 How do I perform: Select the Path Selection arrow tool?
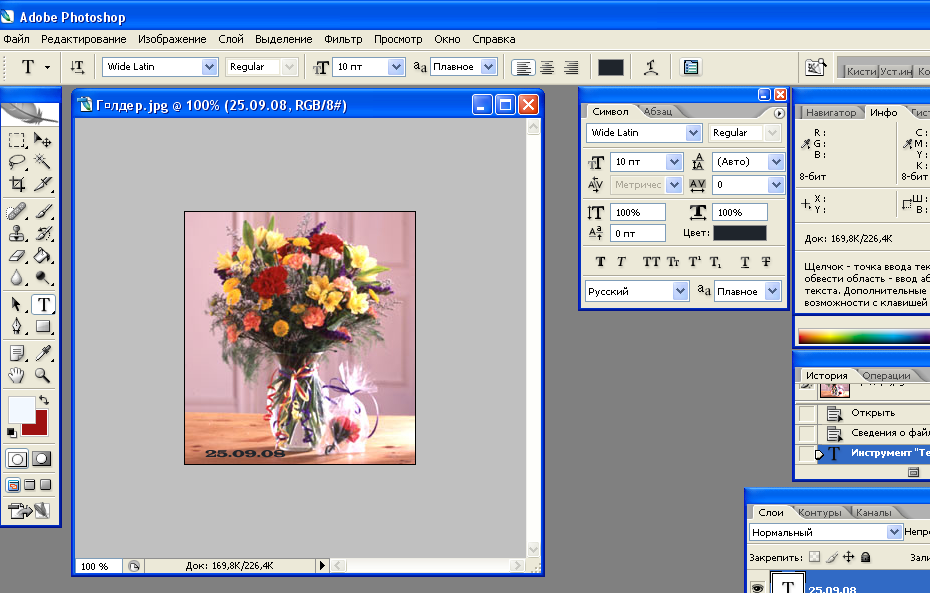coord(17,304)
